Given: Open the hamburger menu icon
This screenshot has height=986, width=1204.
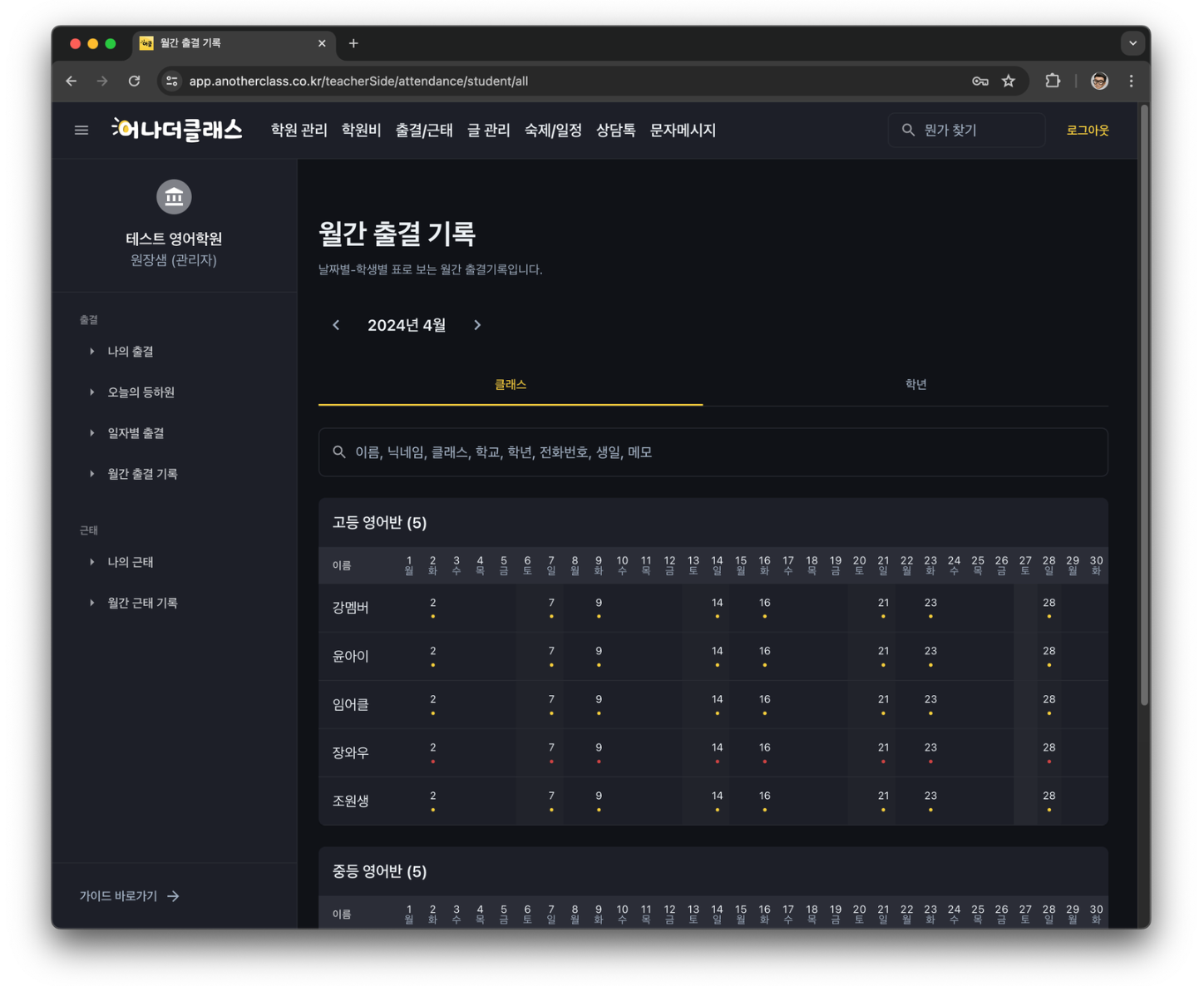Looking at the screenshot, I should (81, 130).
